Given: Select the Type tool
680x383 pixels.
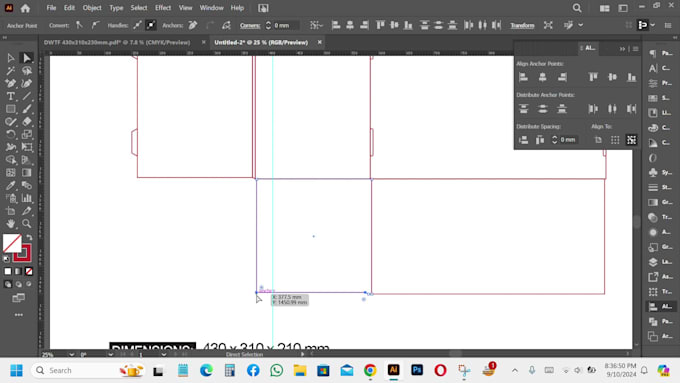Looking at the screenshot, I should click(11, 96).
